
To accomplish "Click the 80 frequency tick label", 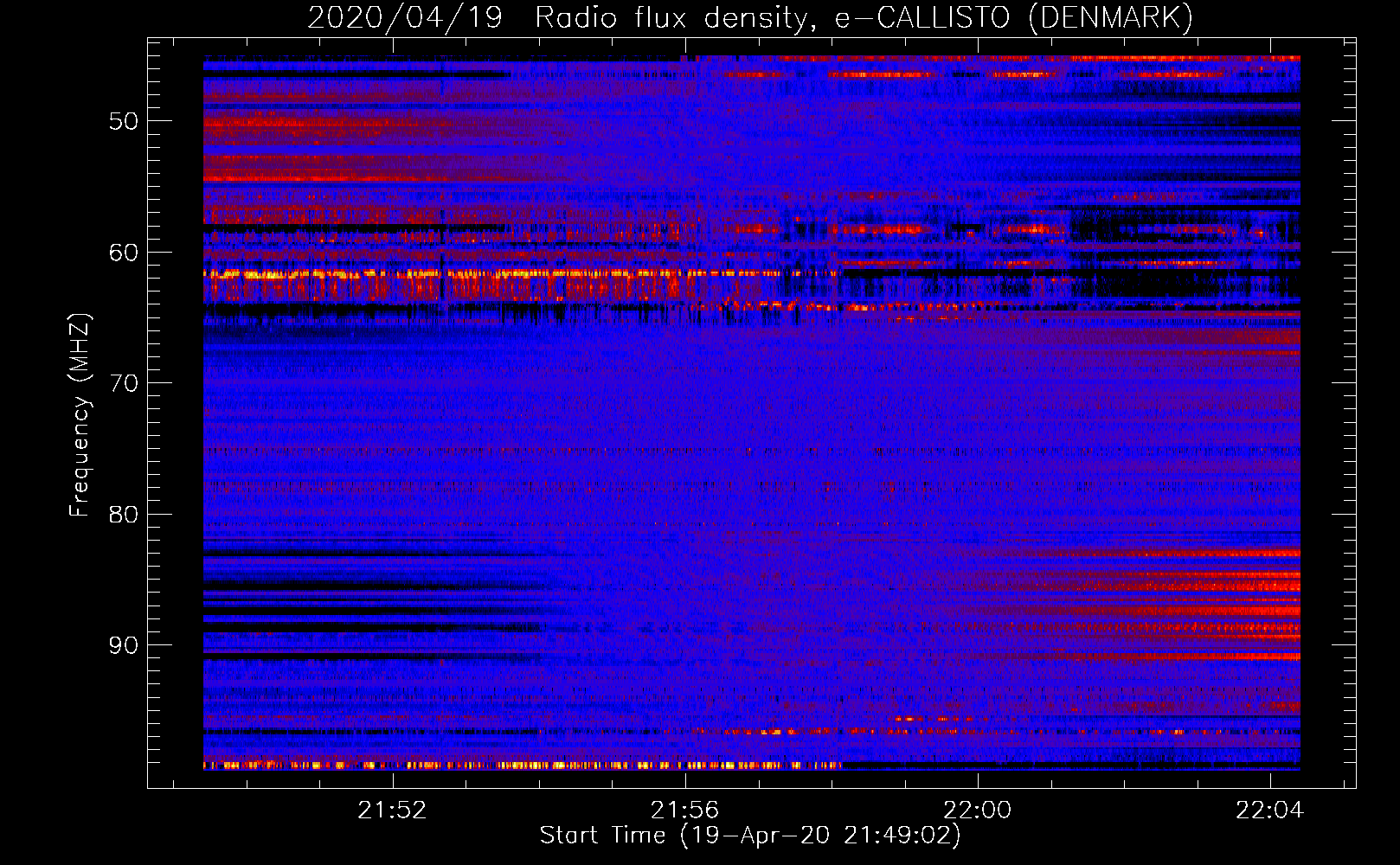I will (123, 515).
